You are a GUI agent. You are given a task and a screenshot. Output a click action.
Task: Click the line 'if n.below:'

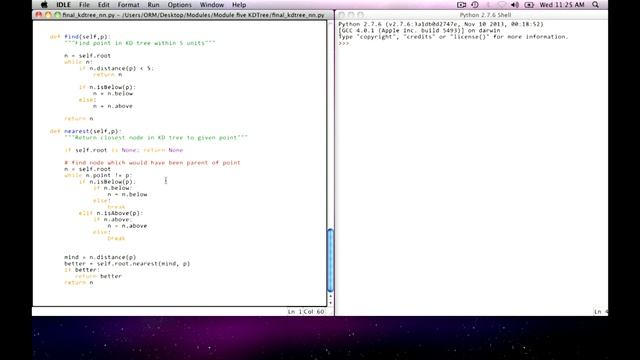click(113, 188)
